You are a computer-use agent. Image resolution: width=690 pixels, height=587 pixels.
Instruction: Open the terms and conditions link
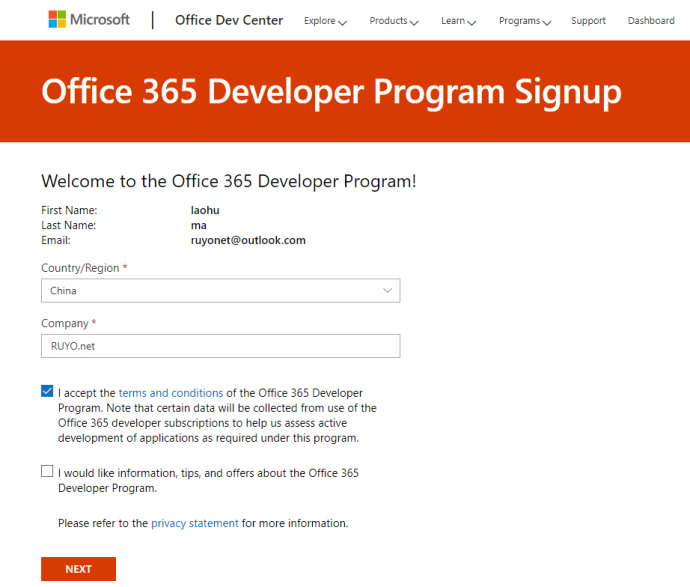(x=170, y=393)
